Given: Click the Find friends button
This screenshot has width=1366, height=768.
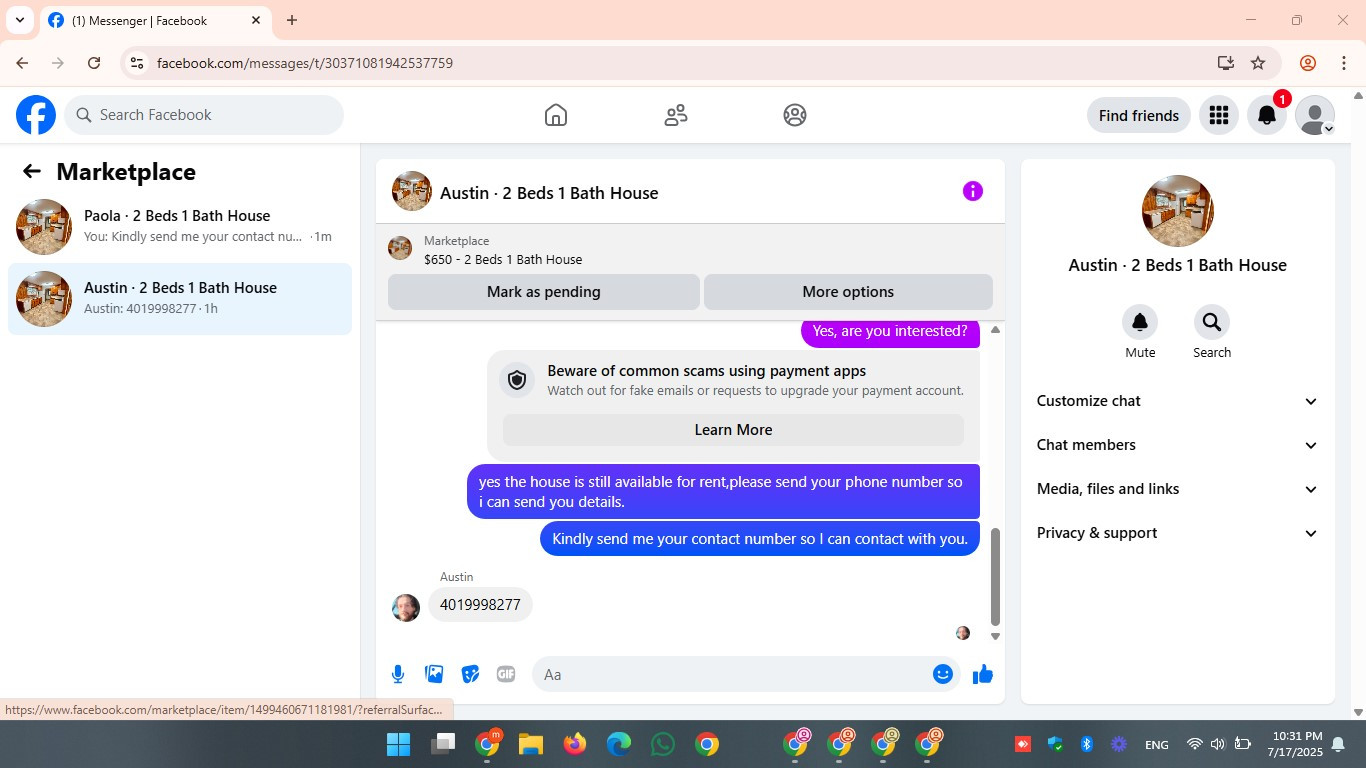Looking at the screenshot, I should [1139, 115].
